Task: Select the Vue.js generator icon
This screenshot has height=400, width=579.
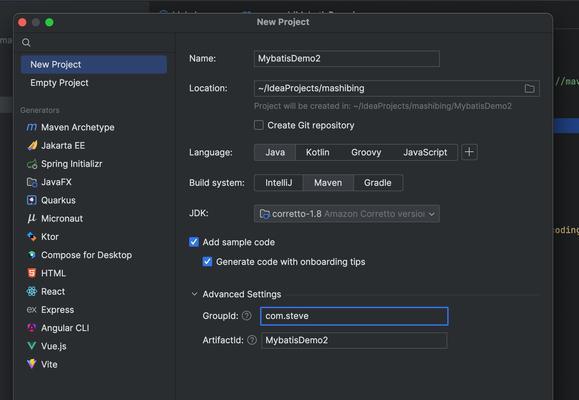Action: pyautogui.click(x=32, y=346)
